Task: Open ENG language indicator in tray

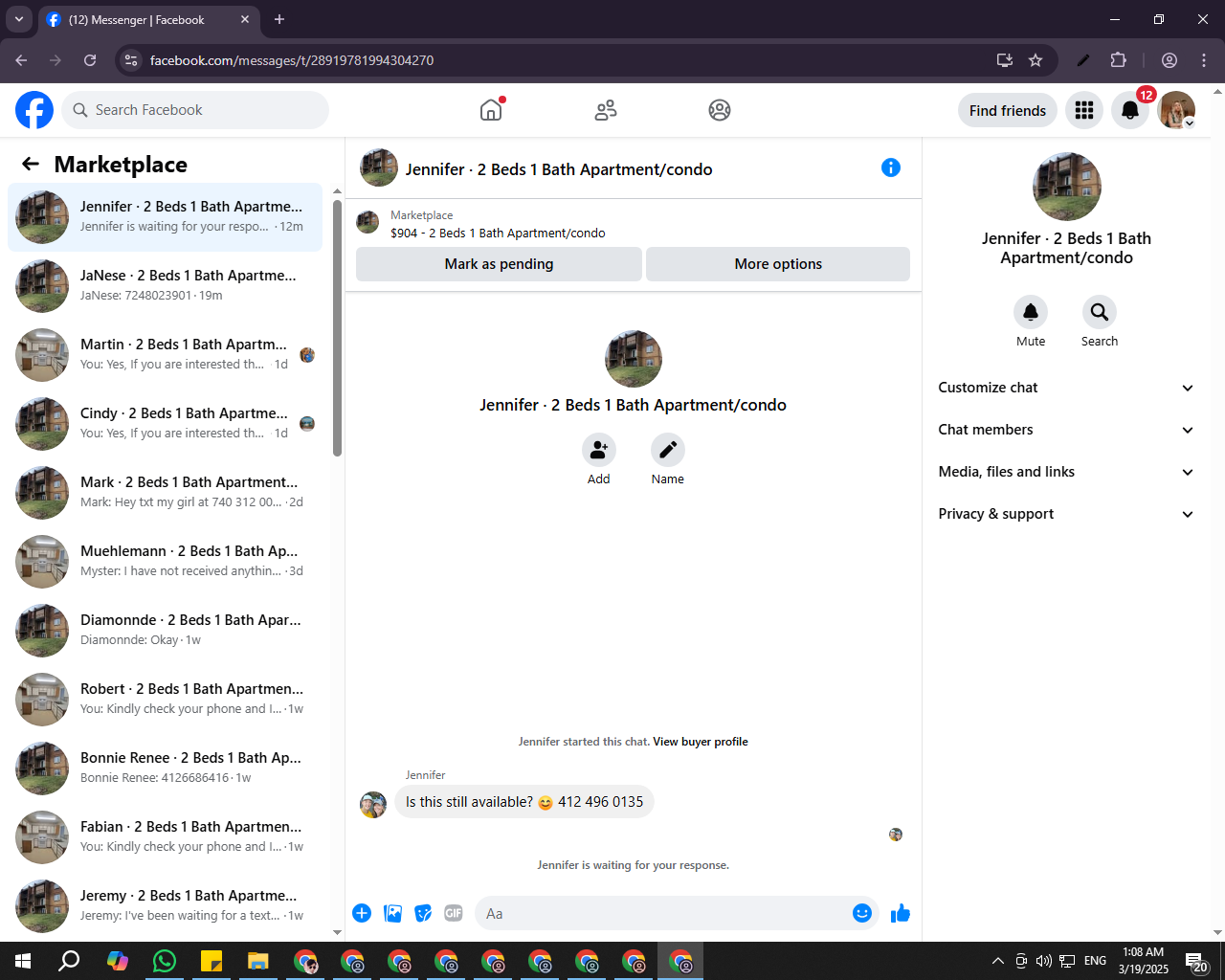Action: [1096, 961]
